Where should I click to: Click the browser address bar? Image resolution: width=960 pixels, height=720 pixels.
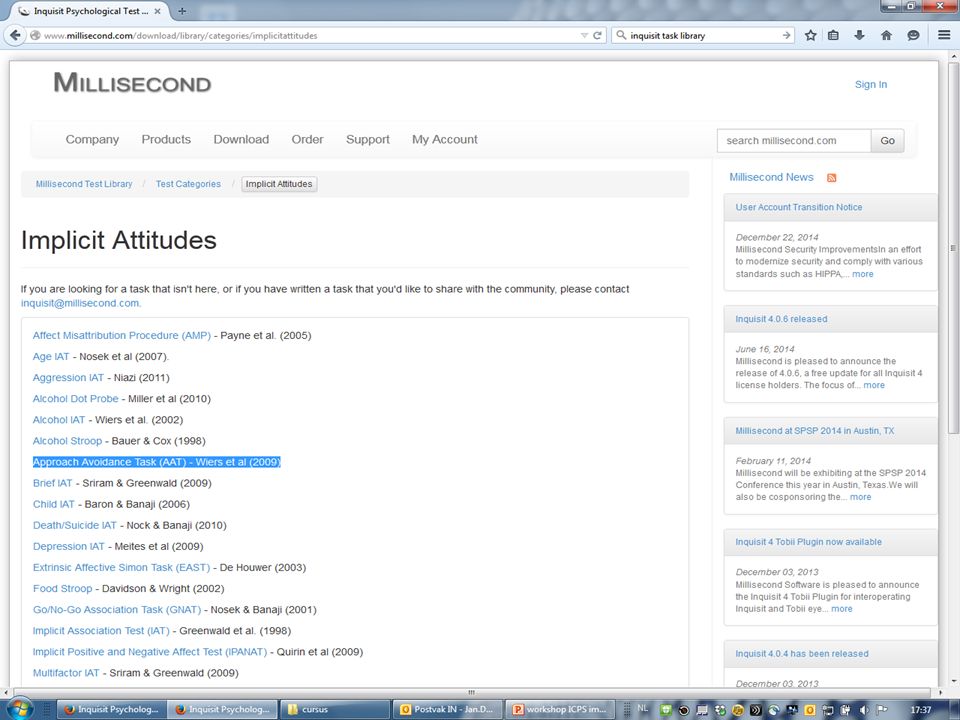pyautogui.click(x=306, y=36)
